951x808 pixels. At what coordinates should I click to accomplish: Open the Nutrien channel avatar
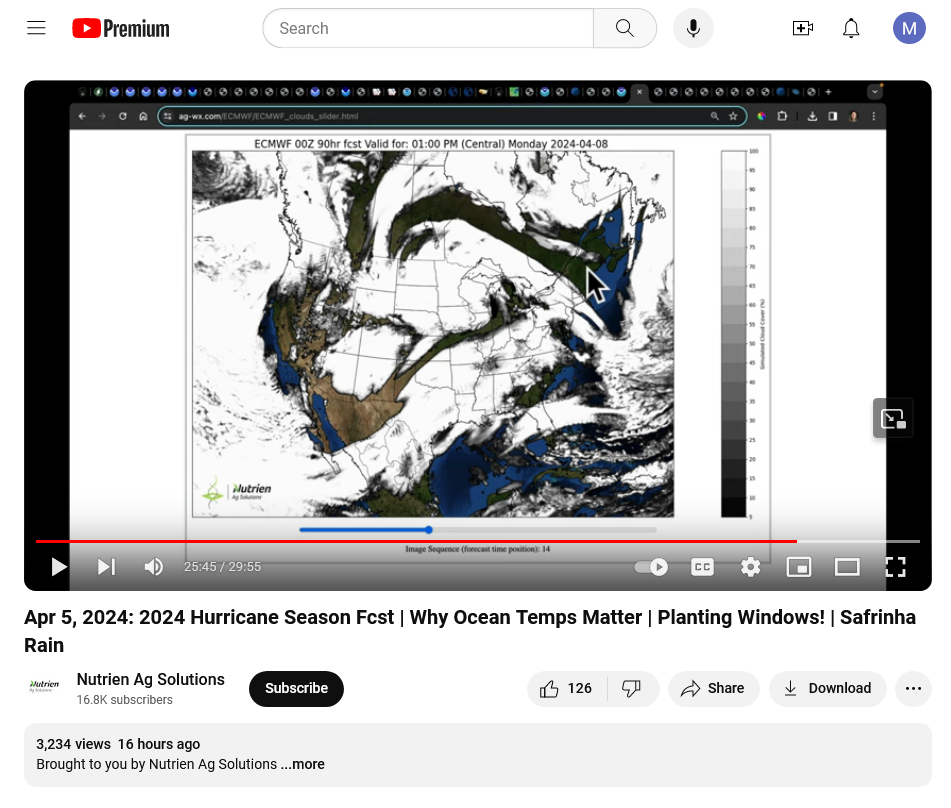point(44,687)
